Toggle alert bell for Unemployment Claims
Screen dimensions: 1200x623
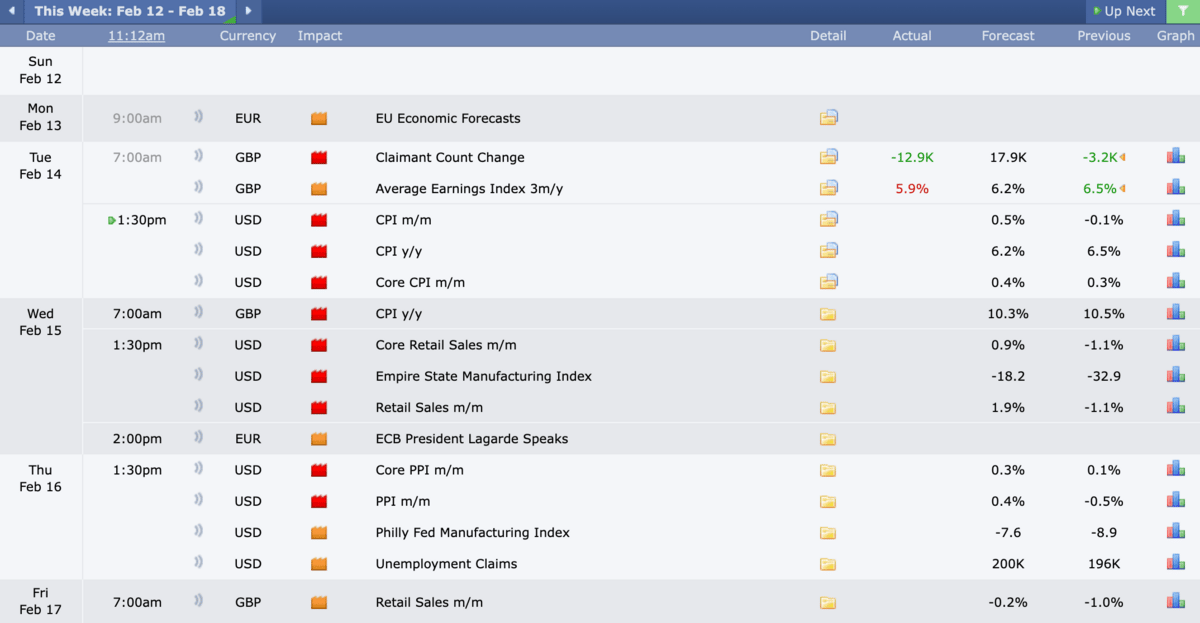(198, 563)
